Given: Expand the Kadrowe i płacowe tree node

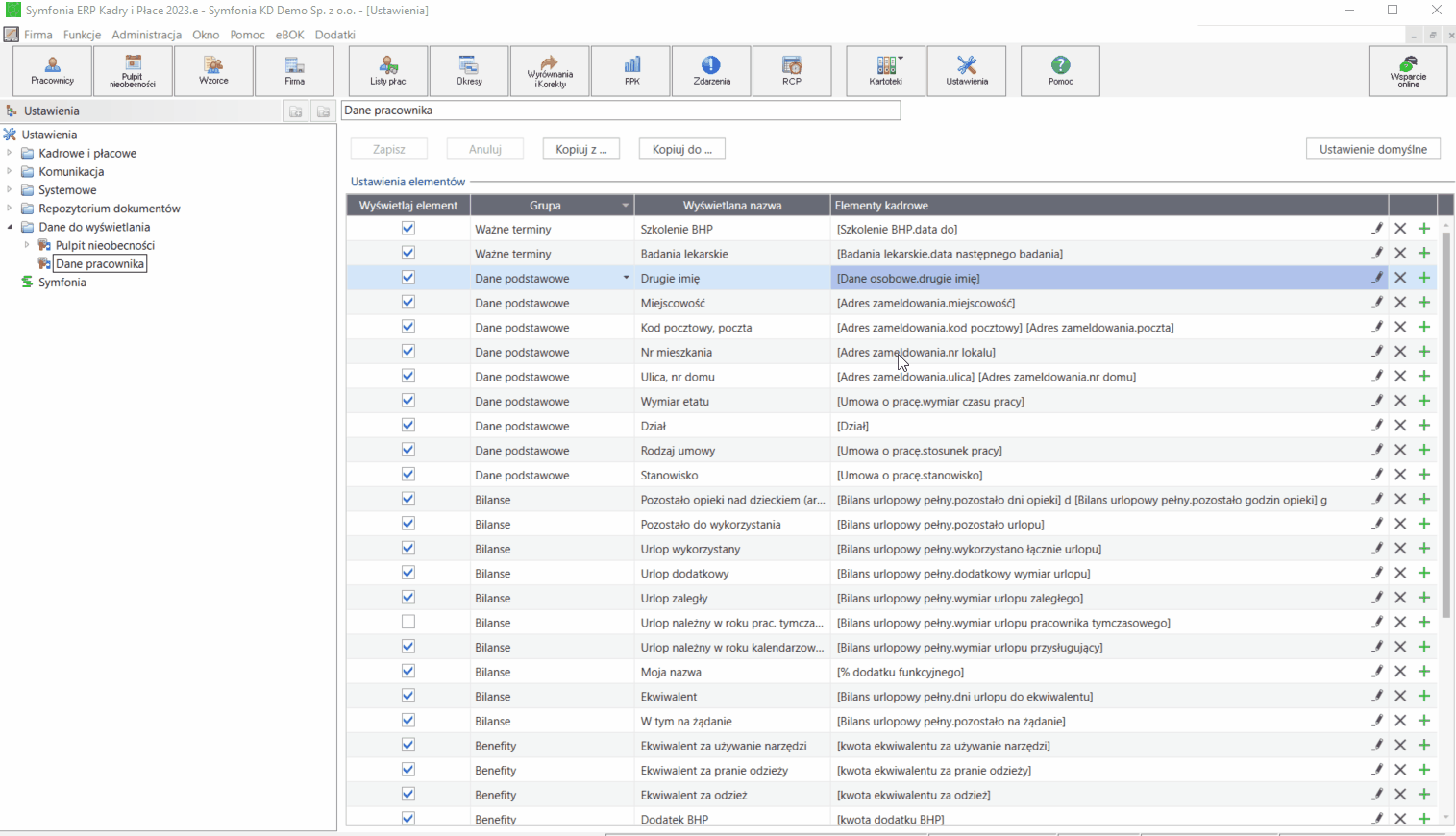Looking at the screenshot, I should (x=10, y=153).
